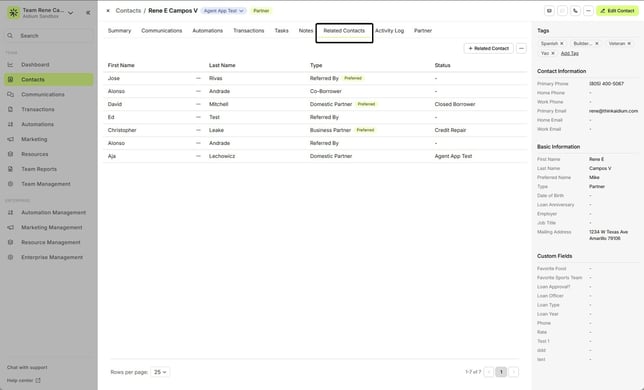644x390 pixels.
Task: Click the Contacts icon in the sidebar
Action: click(x=10, y=79)
